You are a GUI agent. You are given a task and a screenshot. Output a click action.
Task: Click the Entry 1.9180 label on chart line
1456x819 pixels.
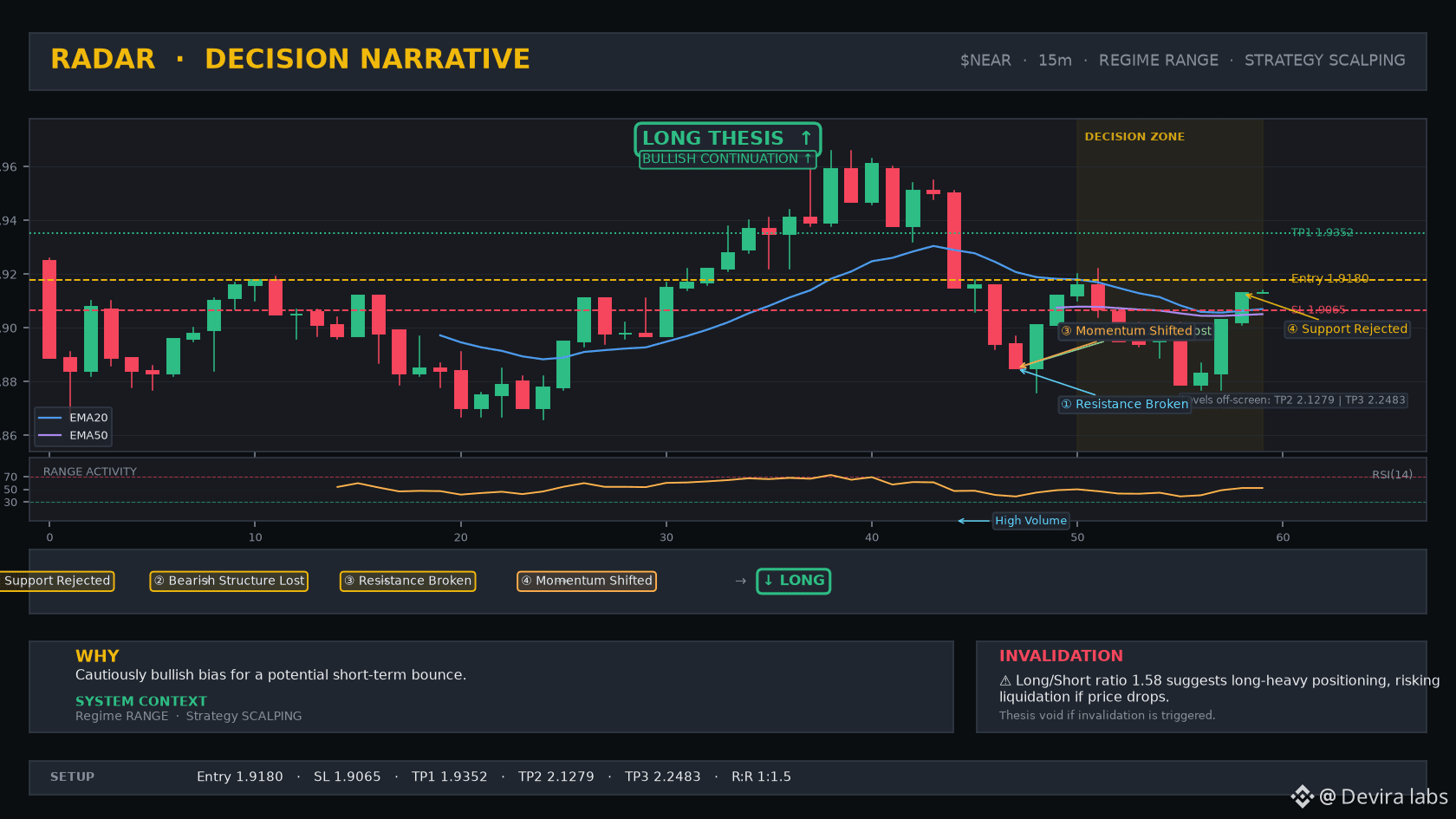pos(1329,278)
